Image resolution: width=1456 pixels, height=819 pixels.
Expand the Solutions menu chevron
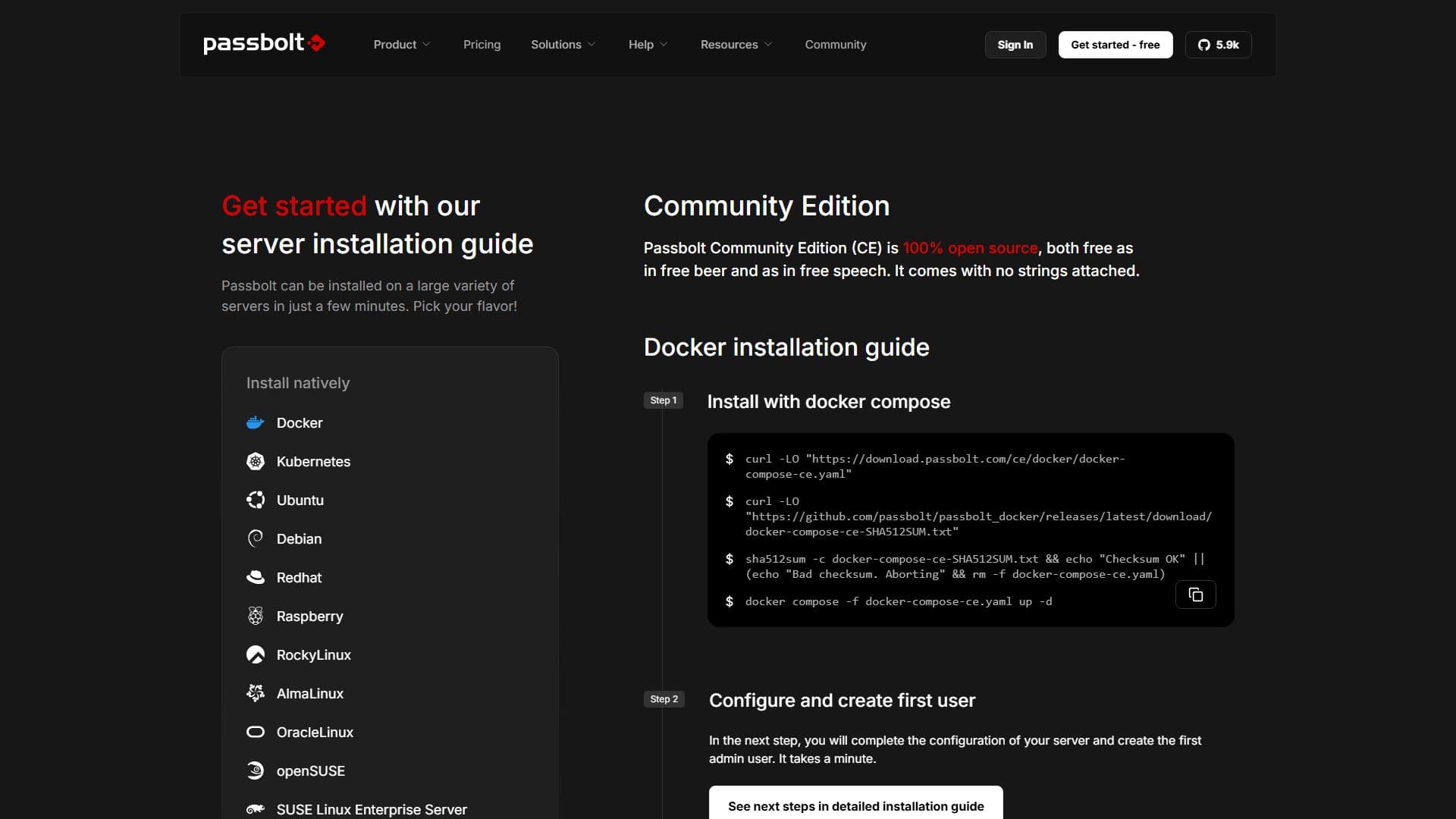(591, 45)
